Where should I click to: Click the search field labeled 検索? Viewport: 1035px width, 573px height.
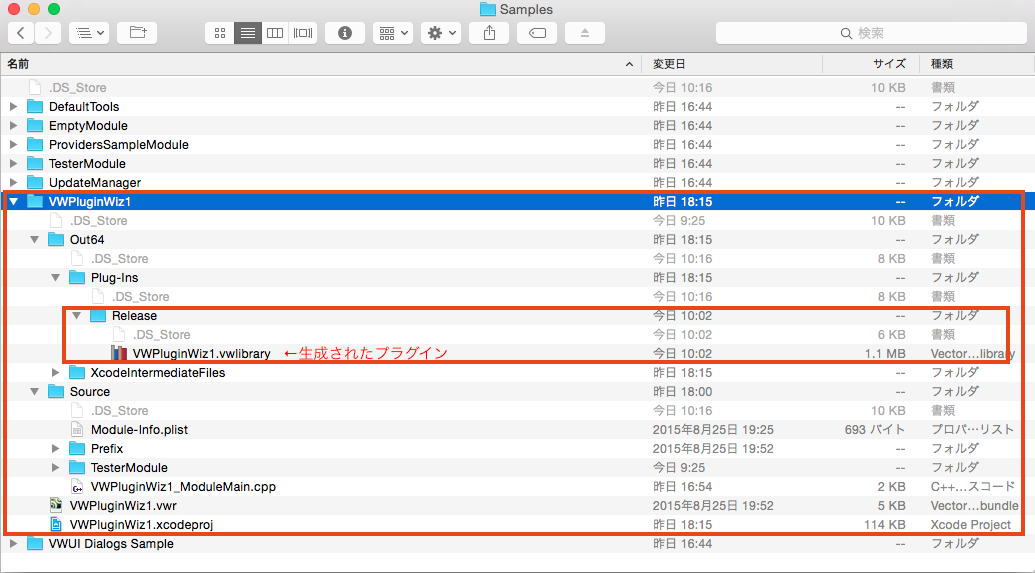click(871, 33)
